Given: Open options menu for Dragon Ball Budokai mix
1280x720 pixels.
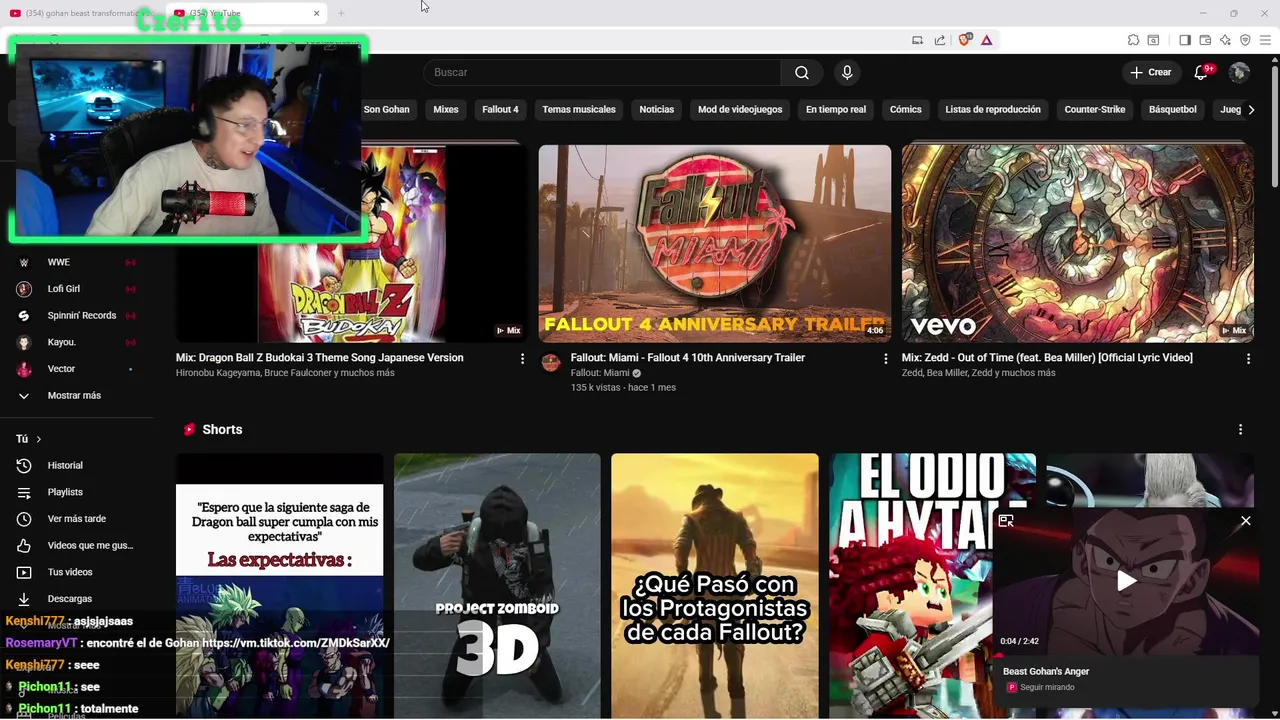Looking at the screenshot, I should pyautogui.click(x=522, y=358).
